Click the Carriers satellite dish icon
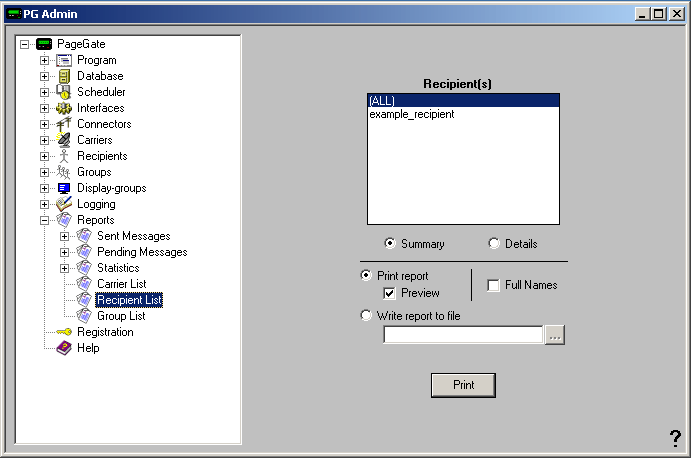This screenshot has height=458, width=691. [64, 140]
